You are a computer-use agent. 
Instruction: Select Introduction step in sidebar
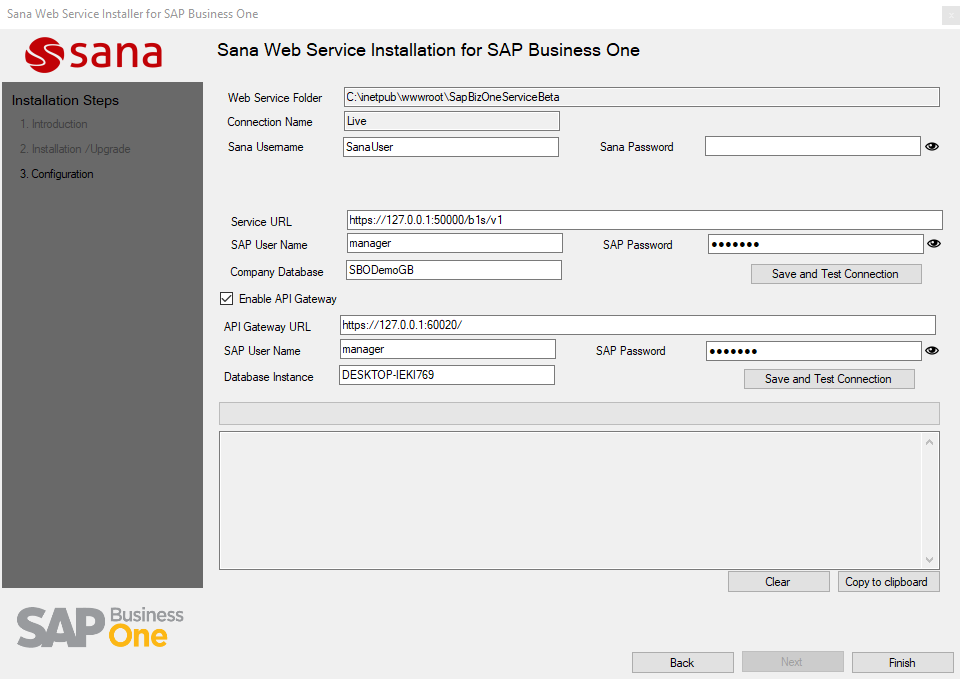tap(54, 124)
